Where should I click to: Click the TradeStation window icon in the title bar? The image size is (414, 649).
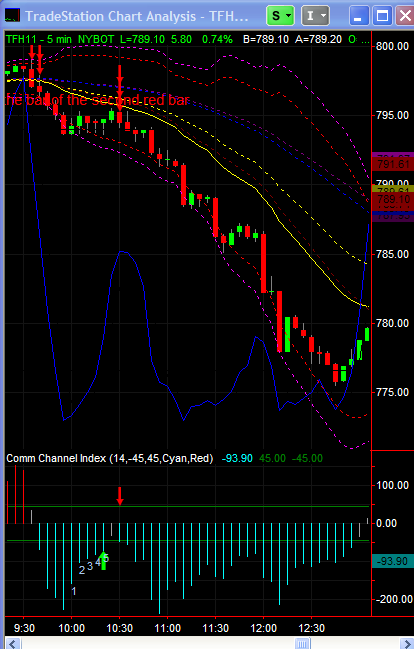[12, 16]
